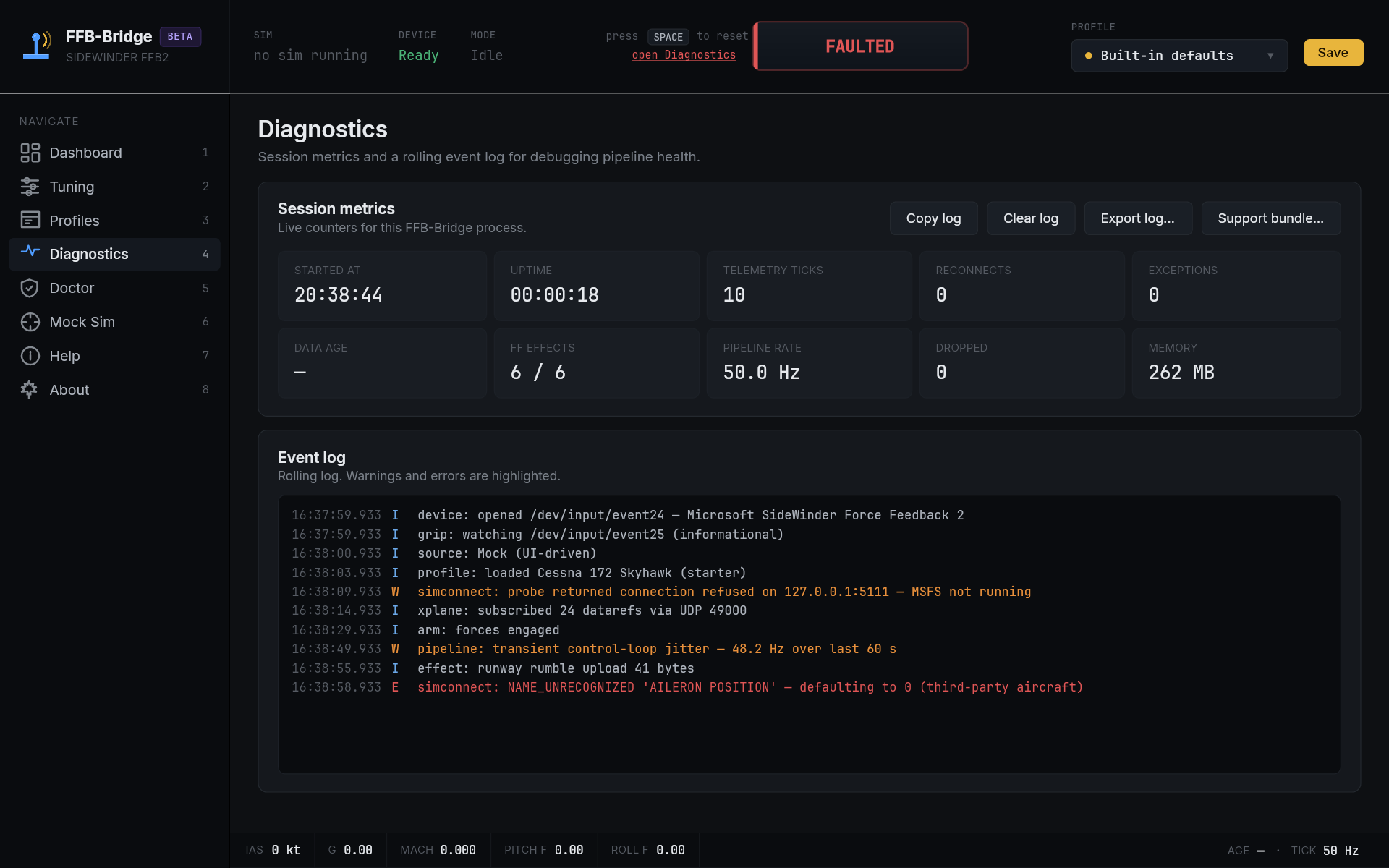Click the profile dropdown arrow
The image size is (1389, 868).
tap(1270, 56)
